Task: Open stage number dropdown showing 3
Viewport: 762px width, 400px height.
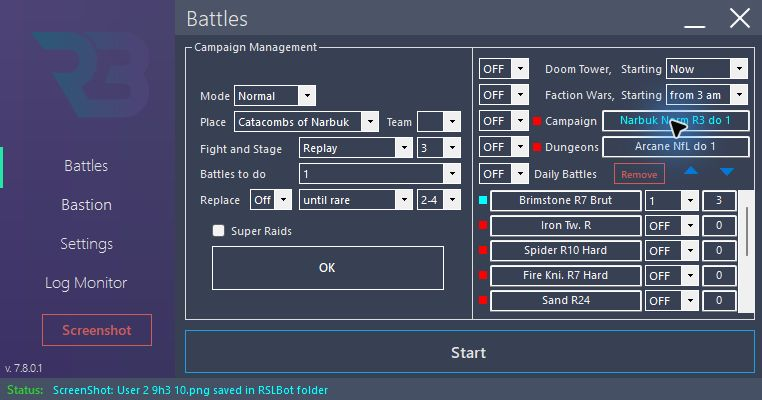Action: (439, 148)
